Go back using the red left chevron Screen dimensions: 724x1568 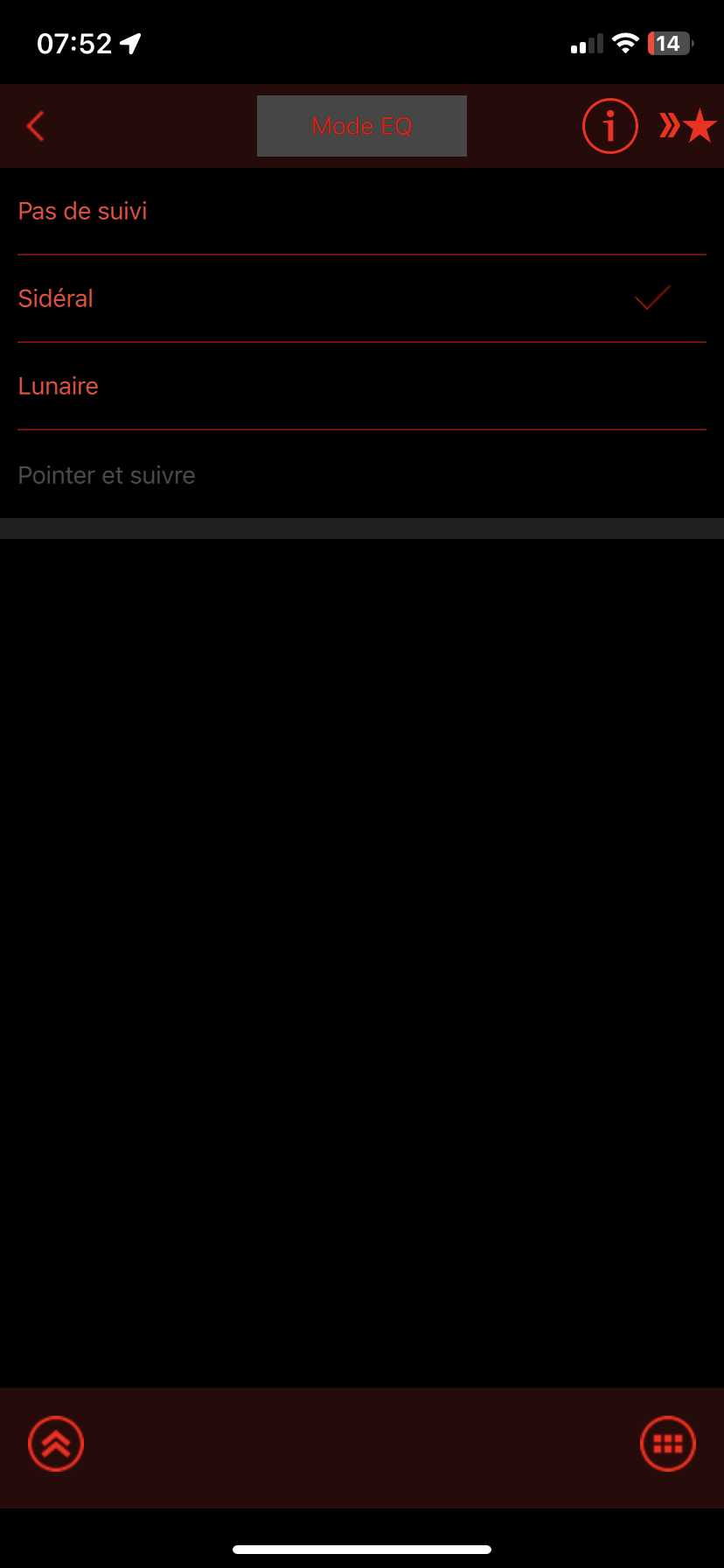(x=36, y=126)
